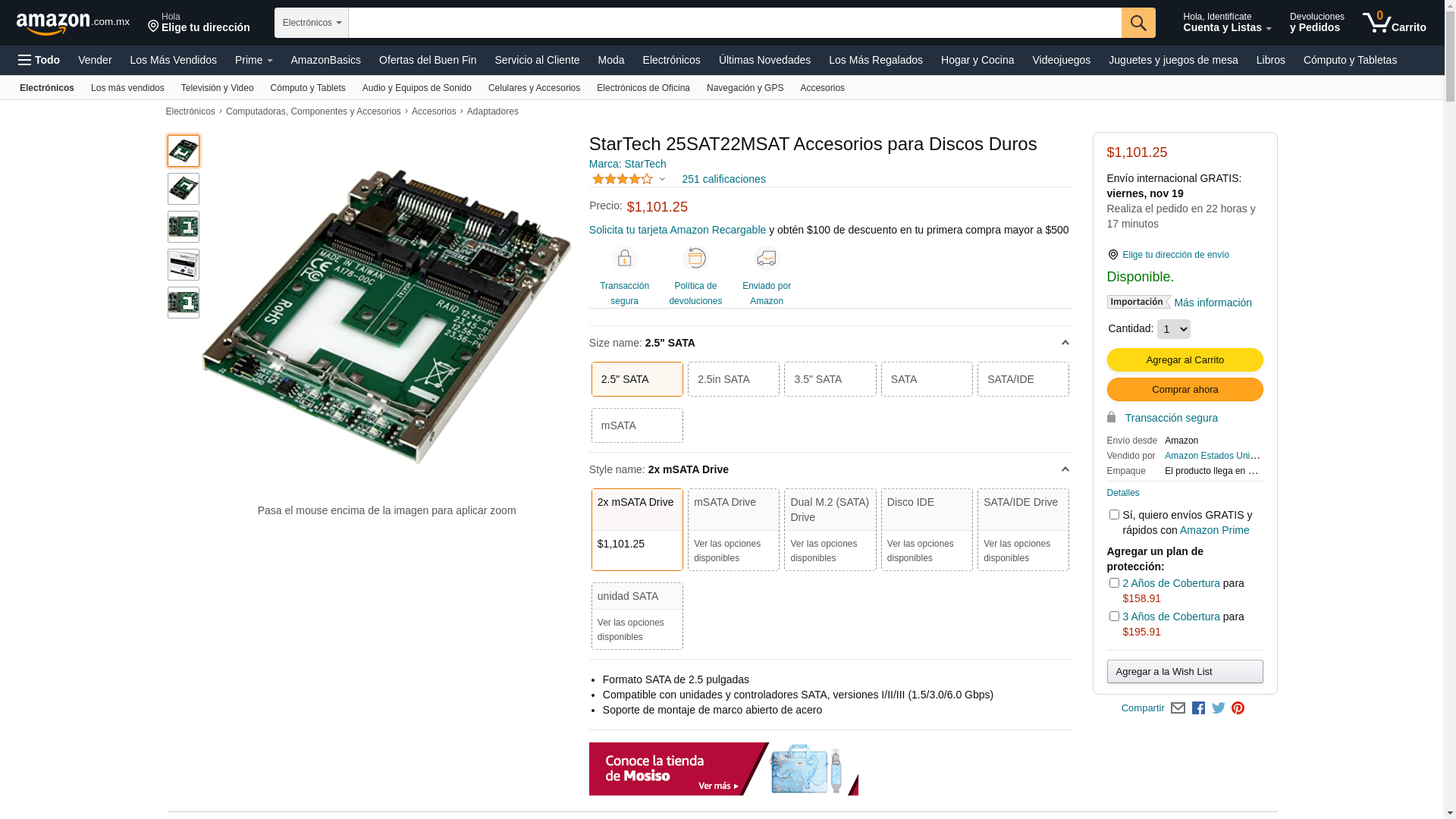Share product on Facebook icon
This screenshot has height=819, width=1456.
(1198, 708)
